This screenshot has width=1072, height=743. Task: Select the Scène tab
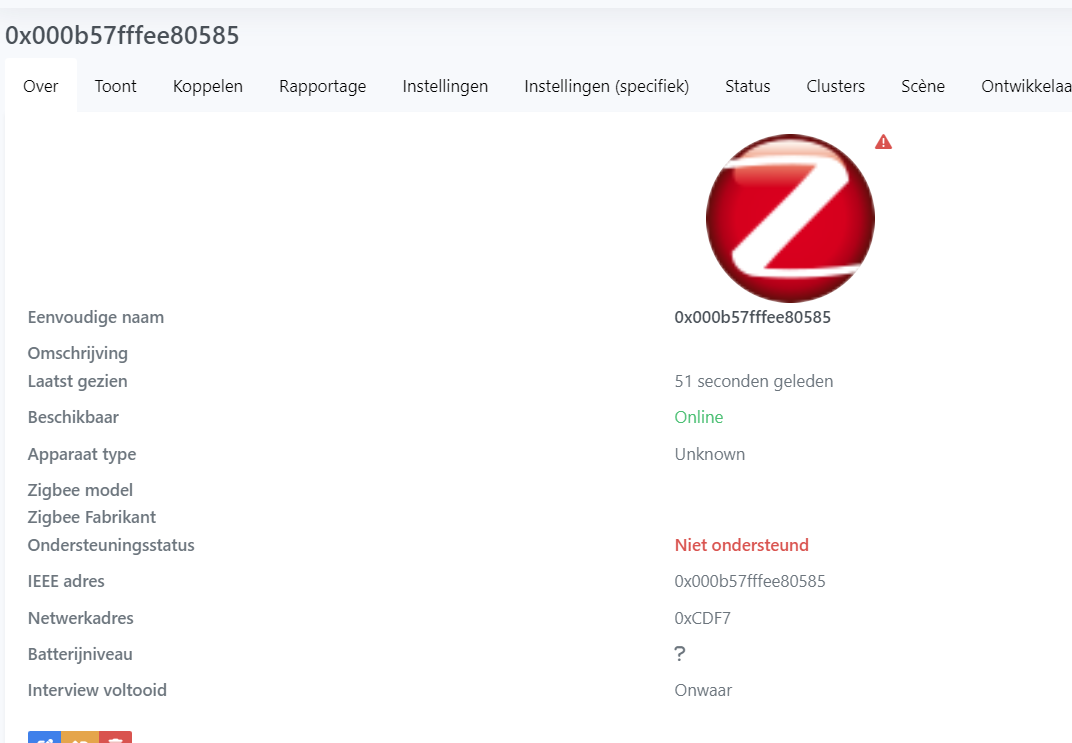(x=923, y=86)
